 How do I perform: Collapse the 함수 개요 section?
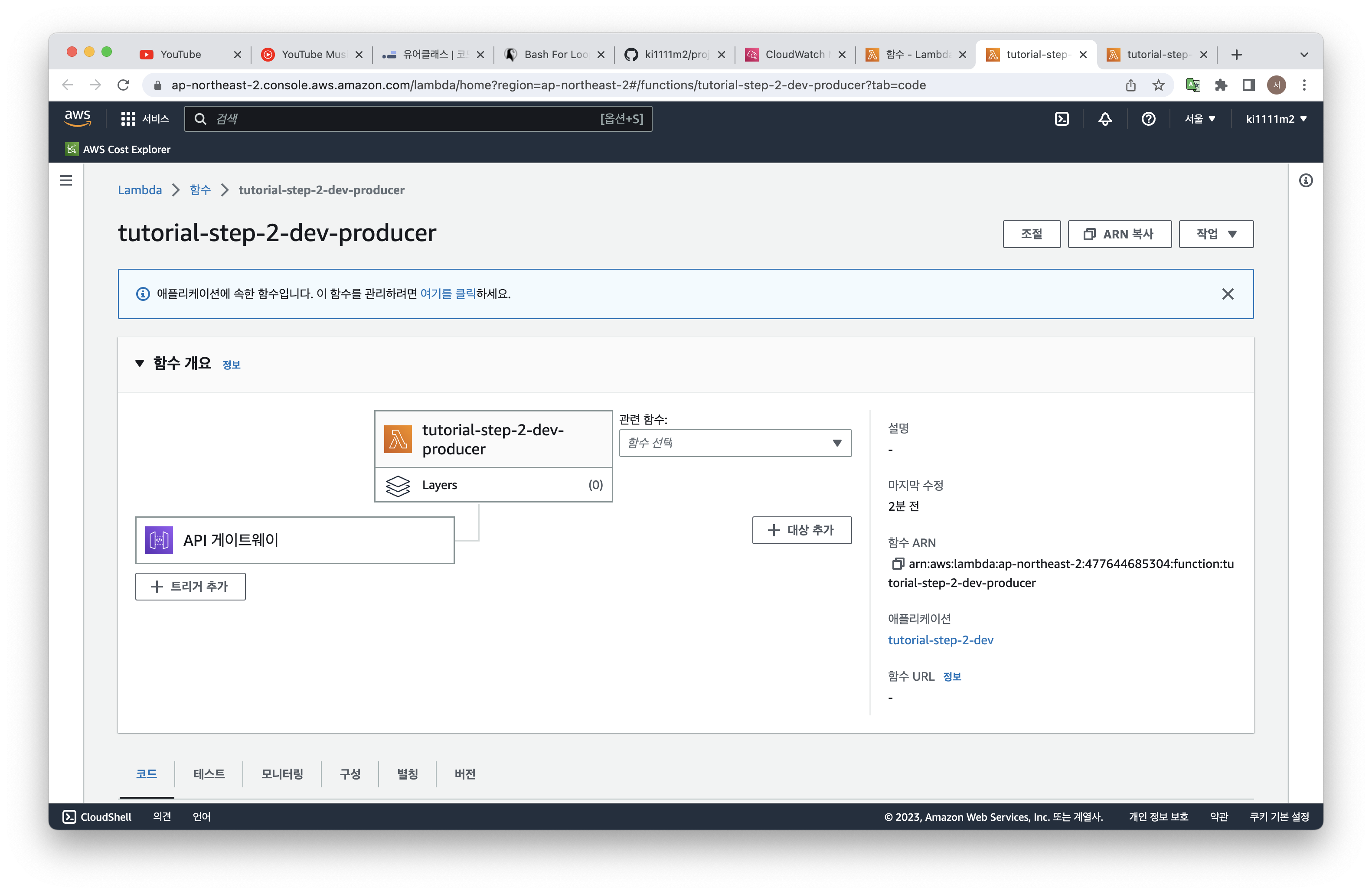(x=140, y=363)
